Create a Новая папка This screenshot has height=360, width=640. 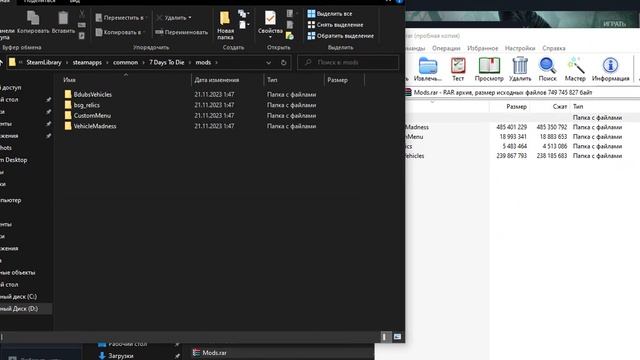point(225,25)
